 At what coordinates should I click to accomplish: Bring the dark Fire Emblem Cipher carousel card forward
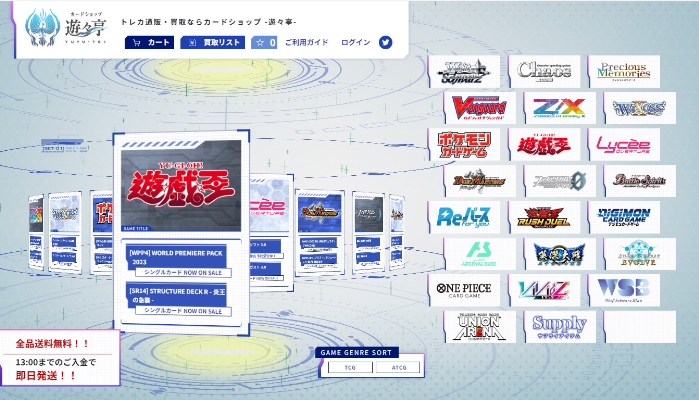click(368, 232)
